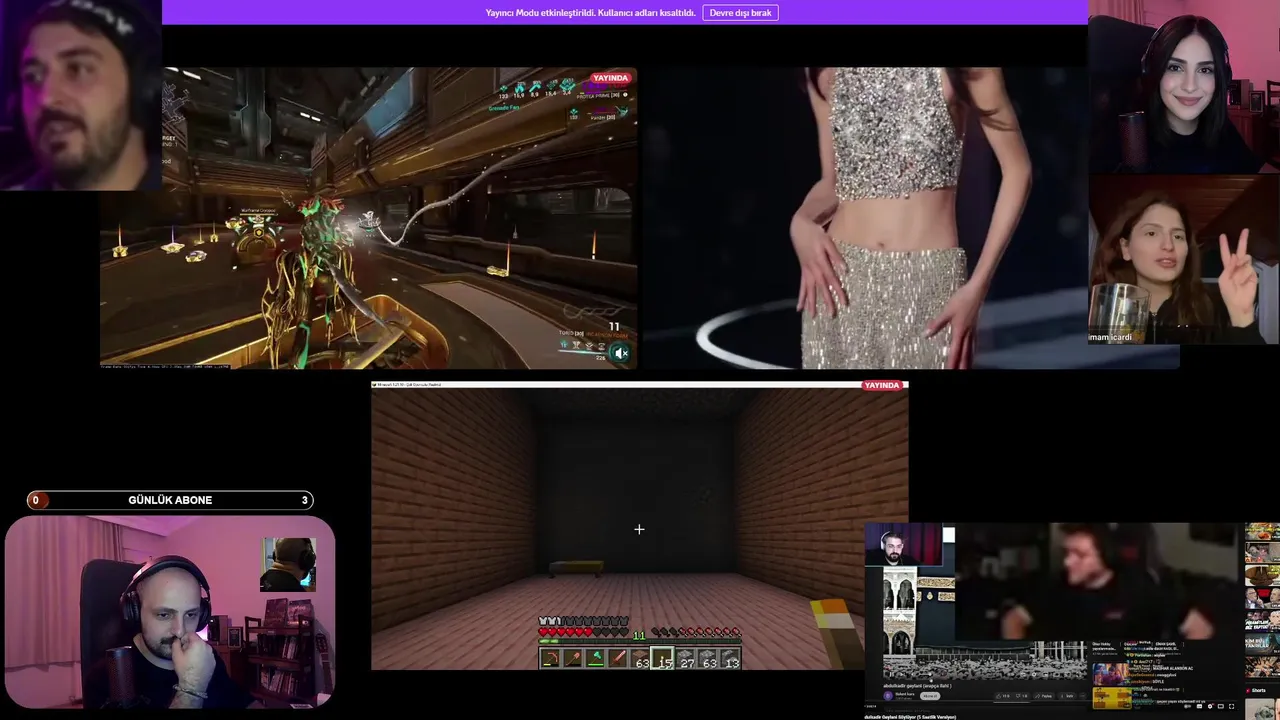Click the YouTube dislike button
This screenshot has height=720, width=1280.
point(1022,696)
